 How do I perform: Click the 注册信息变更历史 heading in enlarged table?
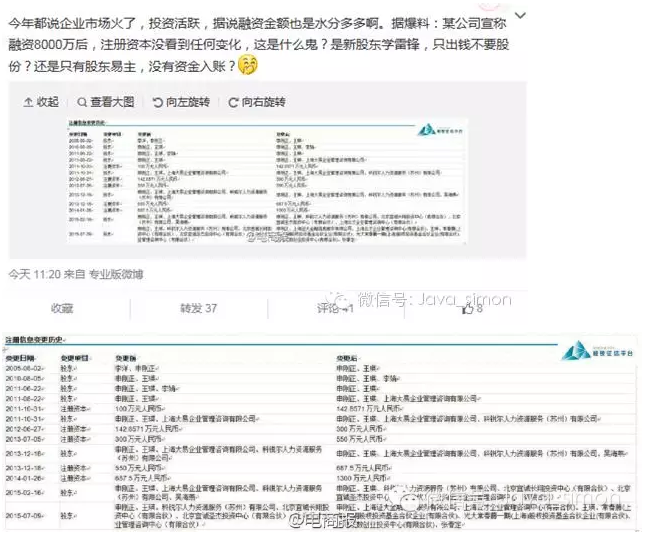click(35, 340)
